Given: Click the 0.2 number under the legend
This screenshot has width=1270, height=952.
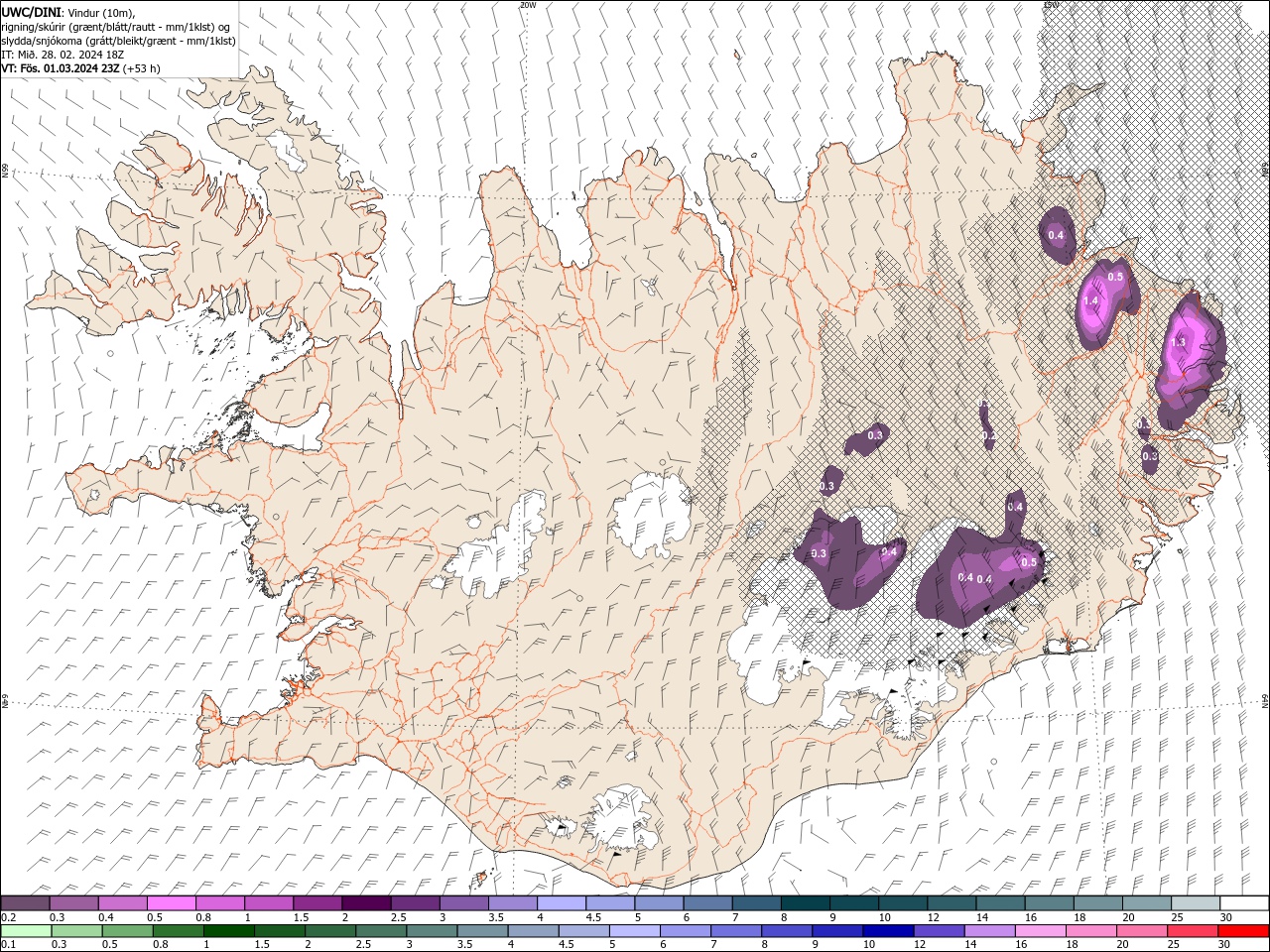Looking at the screenshot, I should point(8,917).
